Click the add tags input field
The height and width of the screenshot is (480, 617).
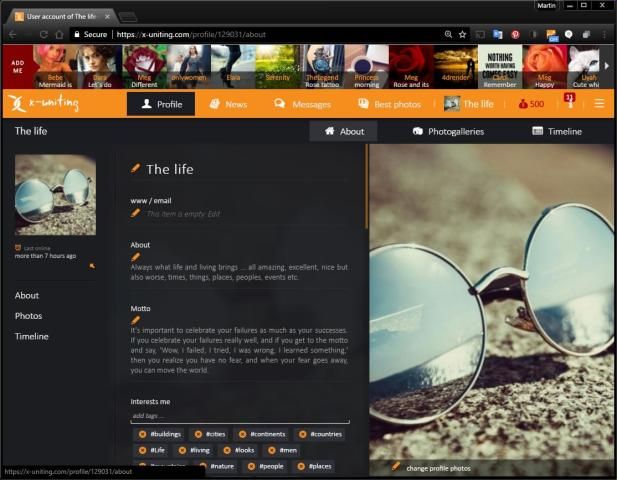tap(240, 416)
